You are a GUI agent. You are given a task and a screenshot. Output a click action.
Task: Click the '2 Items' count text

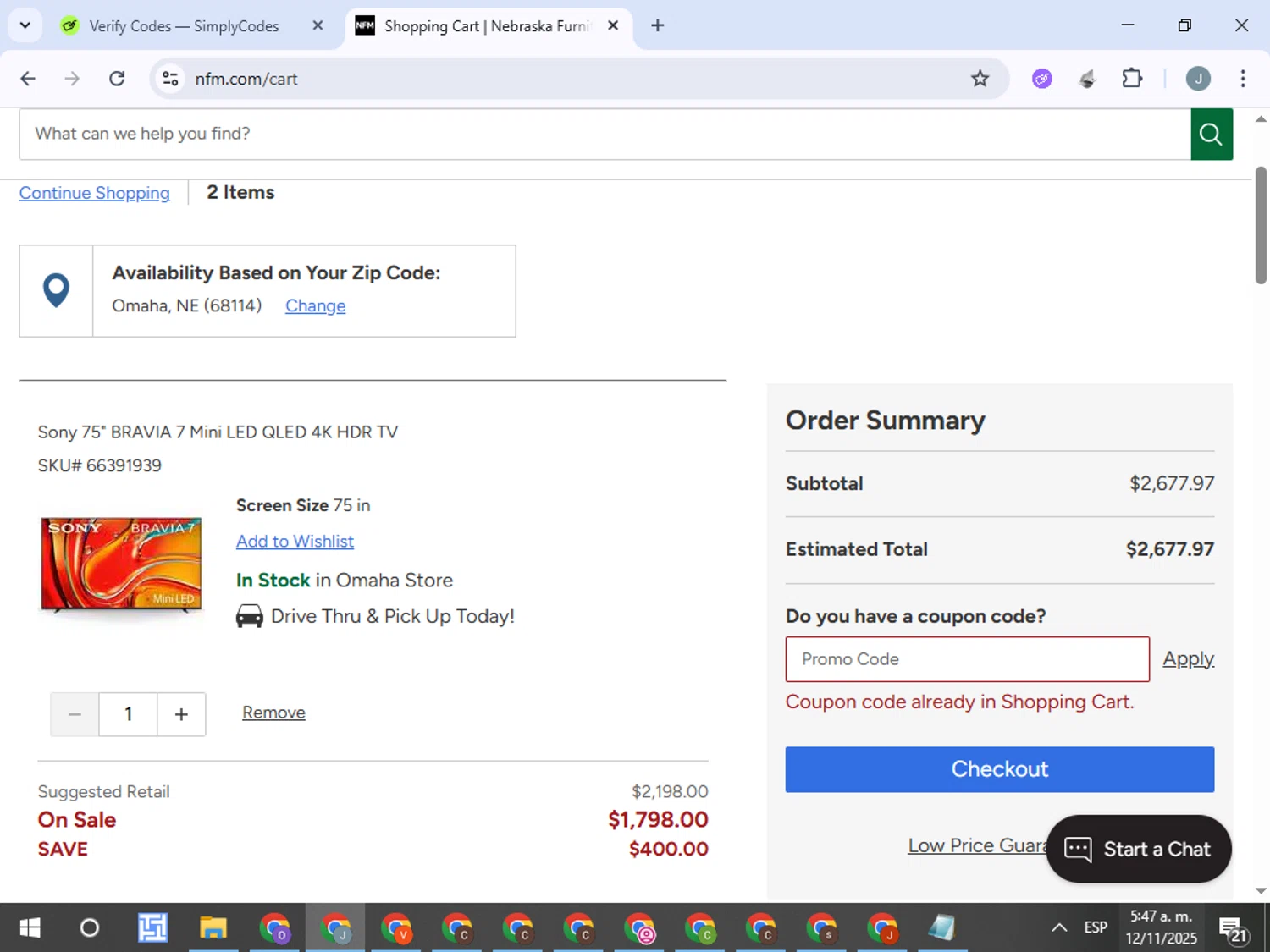tap(240, 193)
